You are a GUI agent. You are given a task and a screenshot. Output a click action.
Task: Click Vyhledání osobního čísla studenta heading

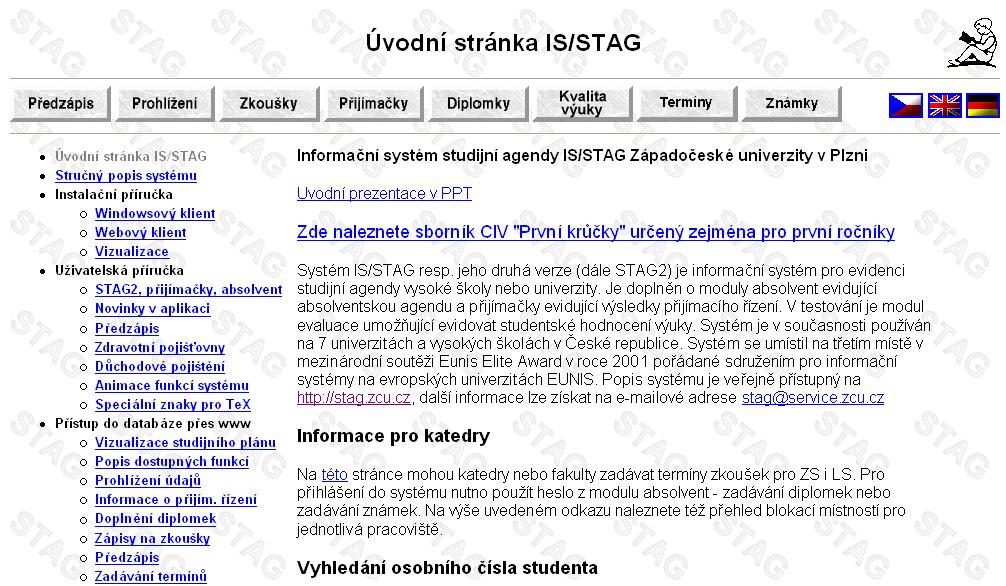(x=447, y=568)
